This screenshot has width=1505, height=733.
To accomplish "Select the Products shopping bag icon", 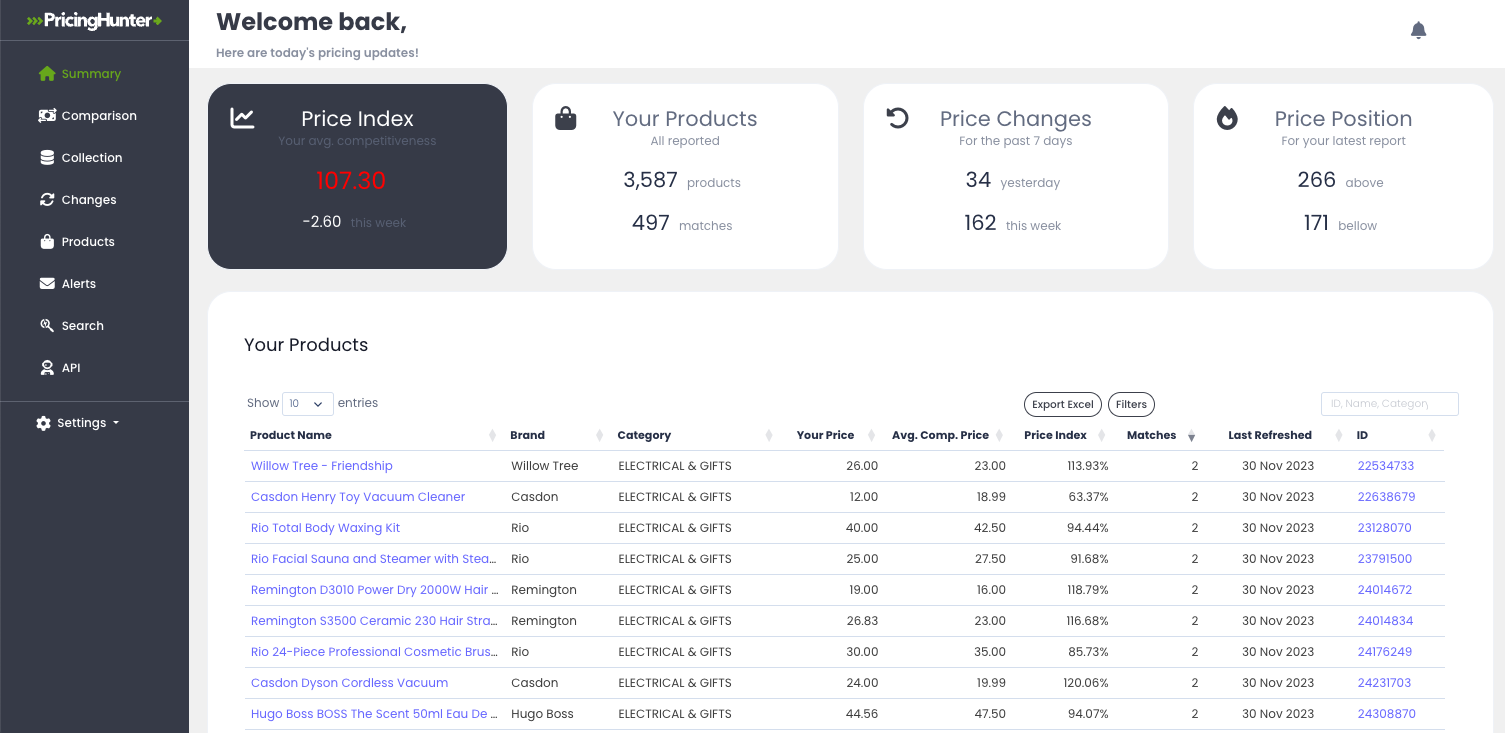I will pyautogui.click(x=46, y=241).
